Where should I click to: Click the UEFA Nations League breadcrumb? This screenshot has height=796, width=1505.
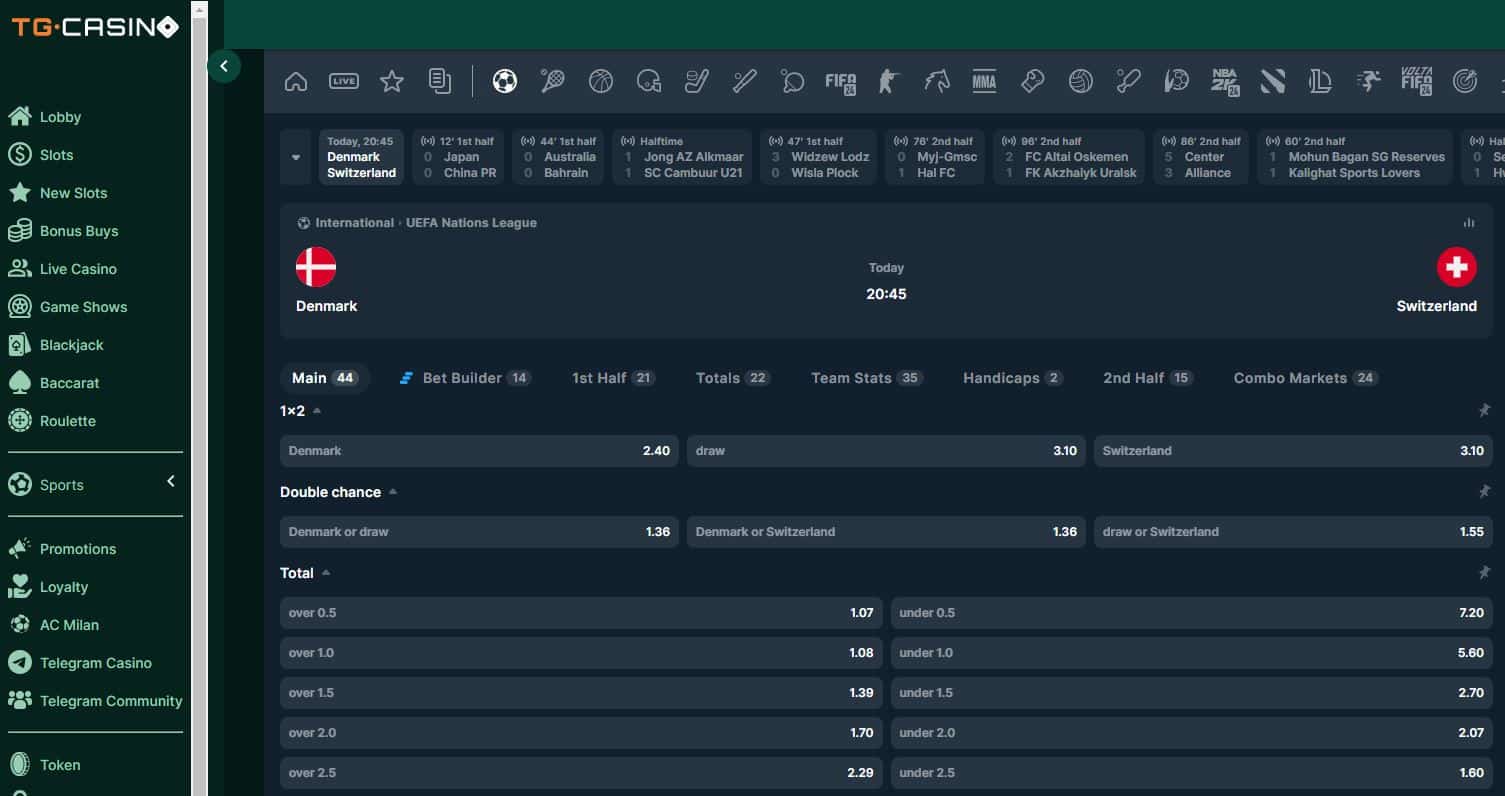(x=471, y=223)
